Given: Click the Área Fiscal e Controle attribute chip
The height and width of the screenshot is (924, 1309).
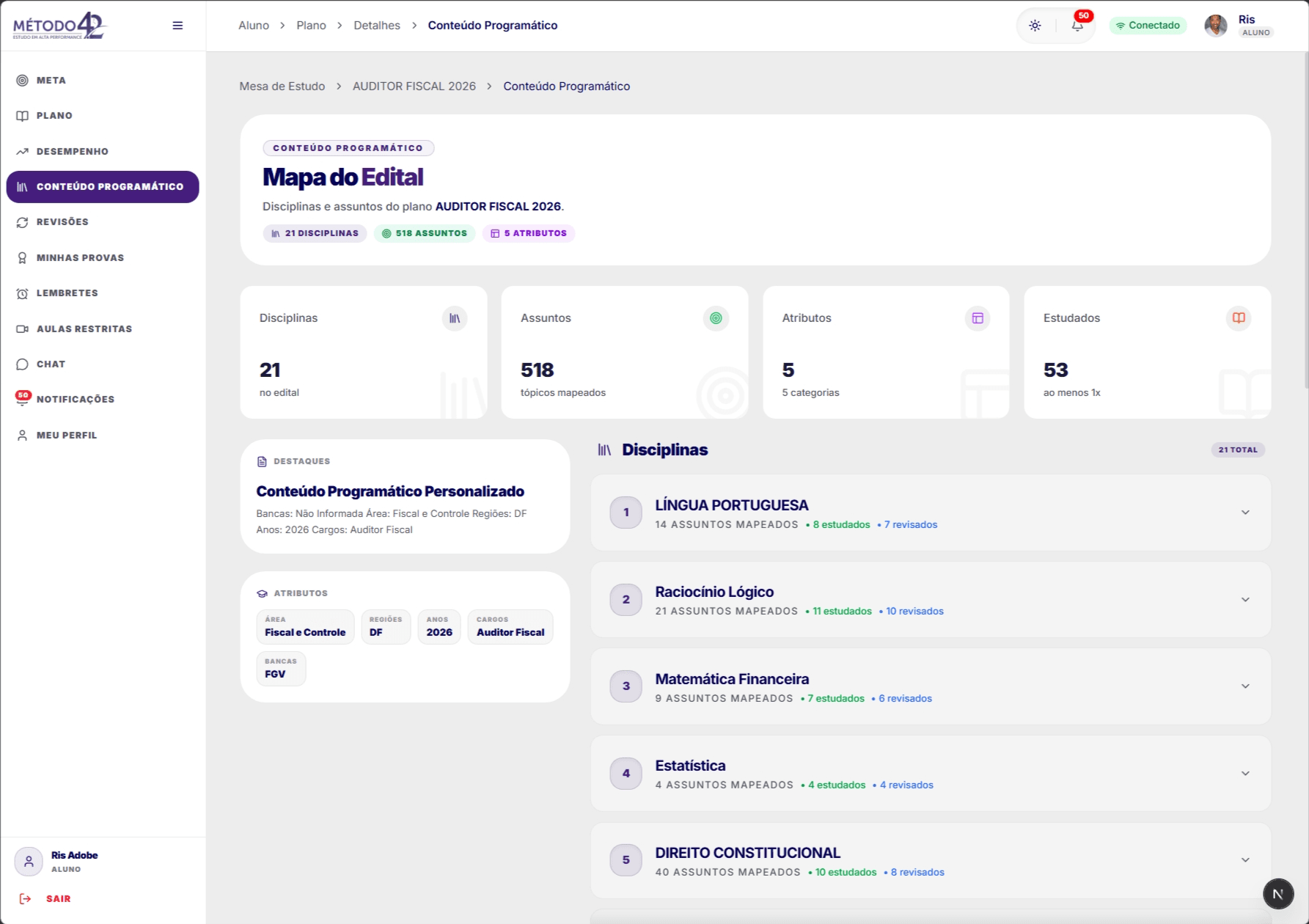Looking at the screenshot, I should pos(305,627).
